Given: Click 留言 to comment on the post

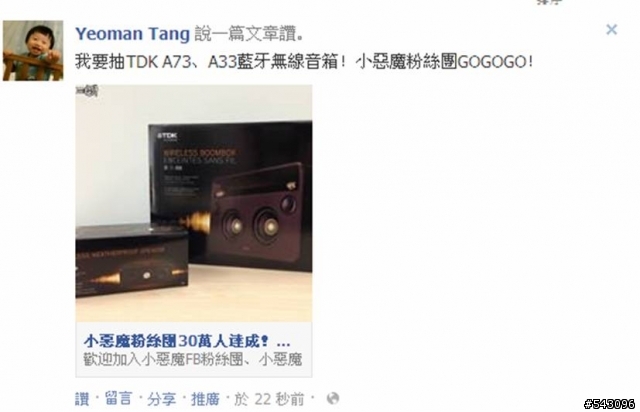Looking at the screenshot, I should [x=118, y=399].
